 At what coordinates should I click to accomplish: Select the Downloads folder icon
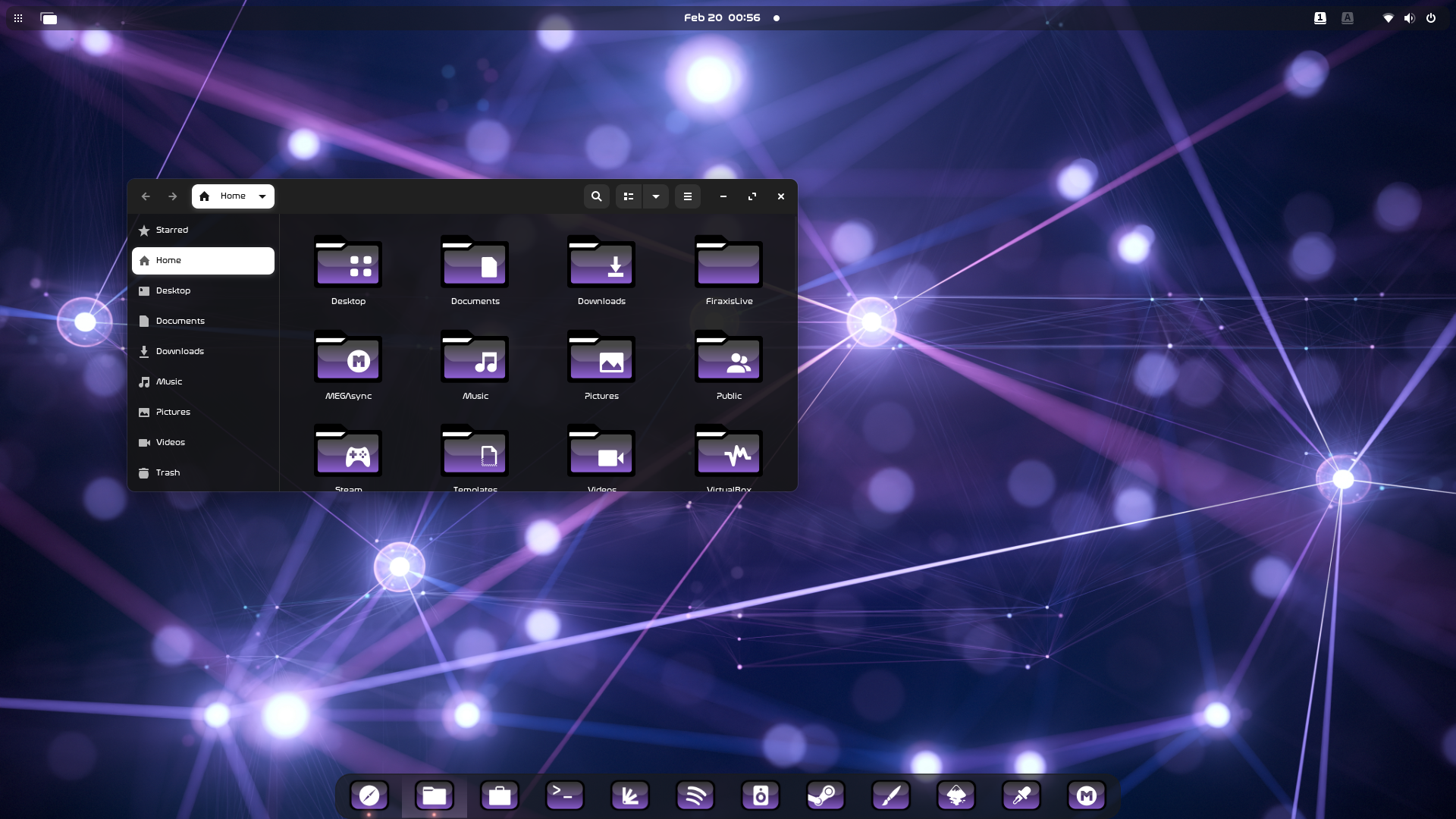tap(601, 262)
